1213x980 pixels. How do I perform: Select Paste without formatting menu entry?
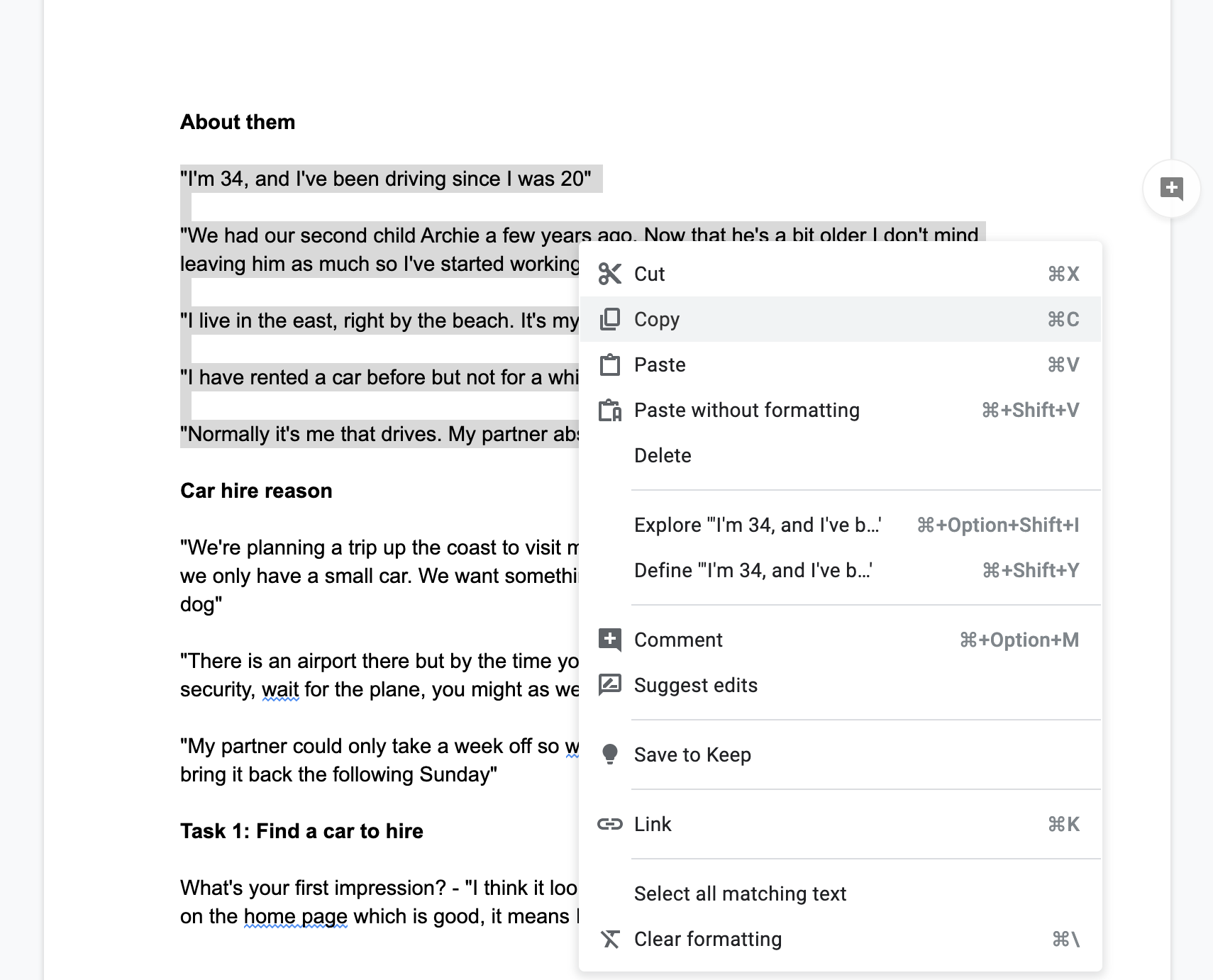click(841, 410)
